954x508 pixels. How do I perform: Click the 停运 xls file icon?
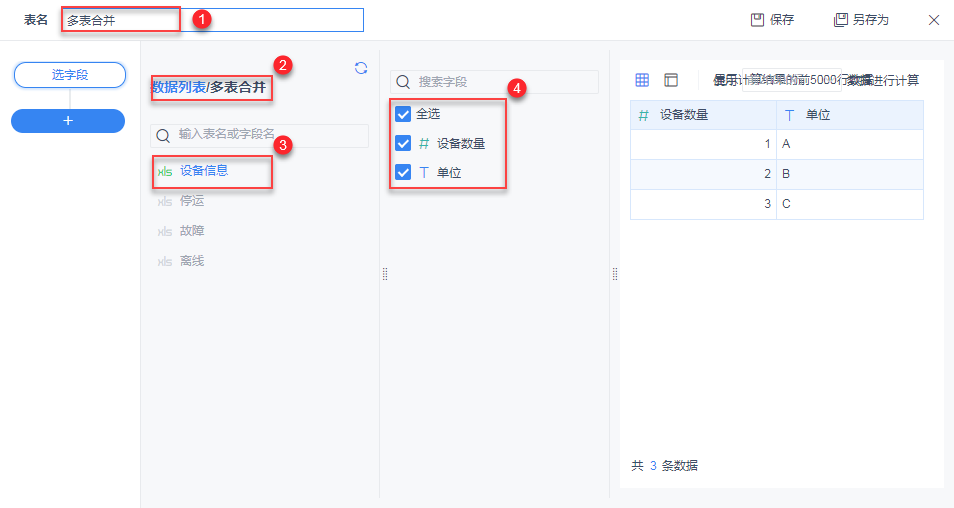click(x=165, y=201)
